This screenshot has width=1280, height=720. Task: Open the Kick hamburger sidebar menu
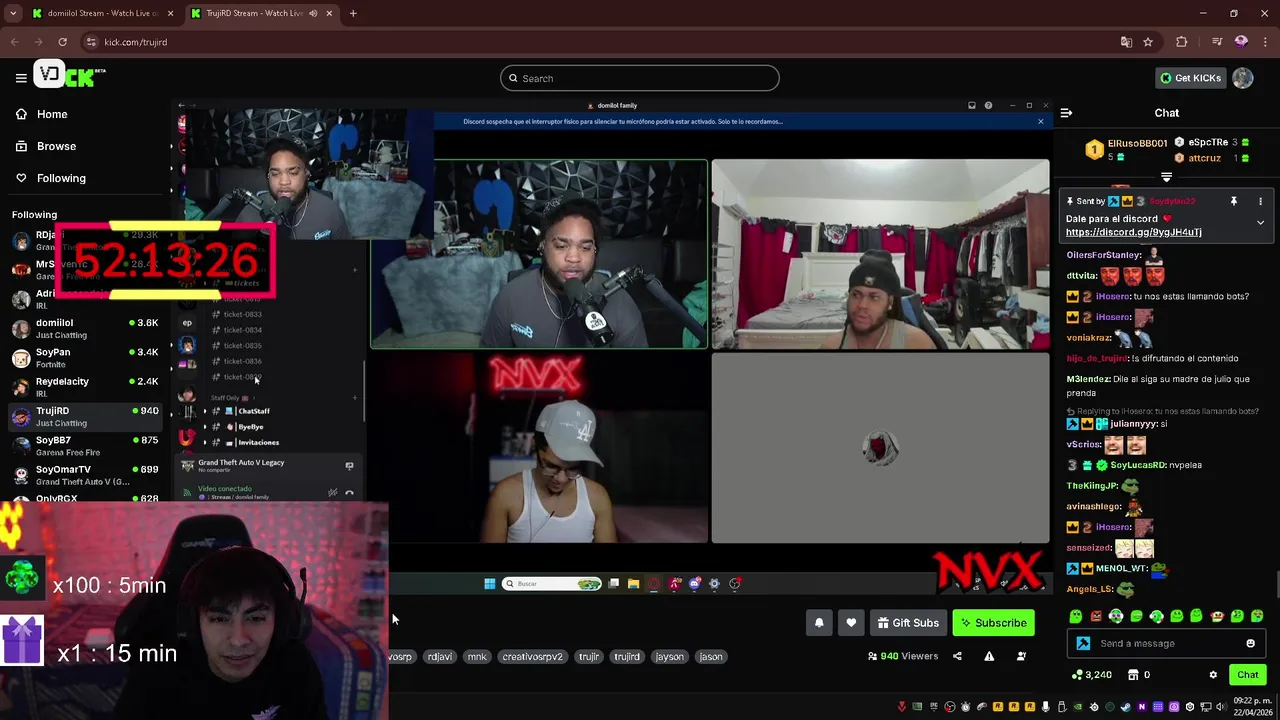point(21,77)
